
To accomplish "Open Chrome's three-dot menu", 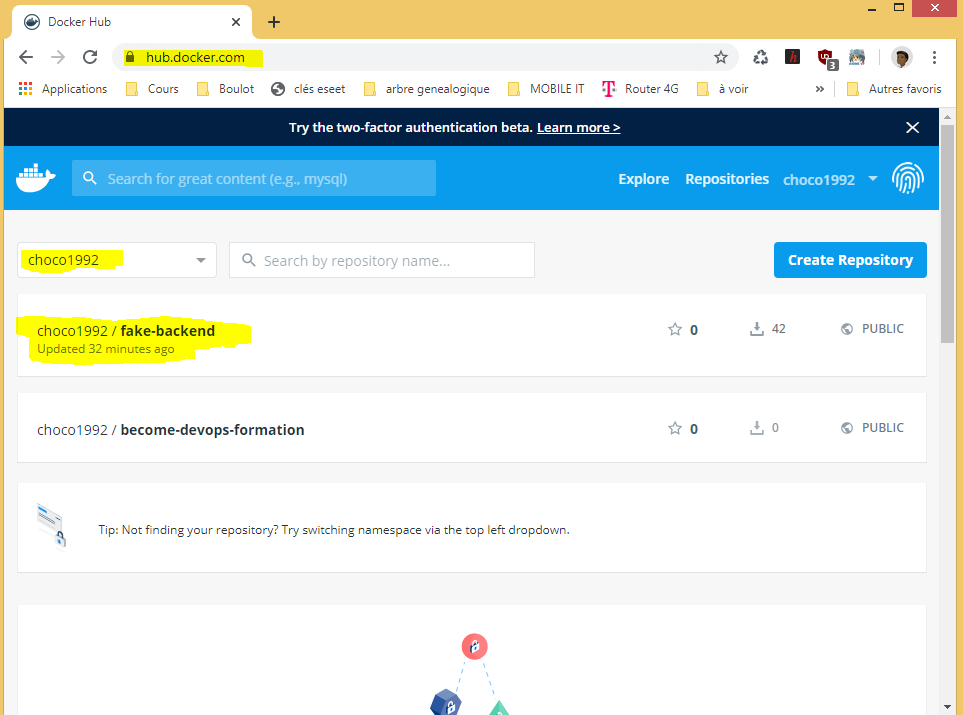I will tap(934, 57).
